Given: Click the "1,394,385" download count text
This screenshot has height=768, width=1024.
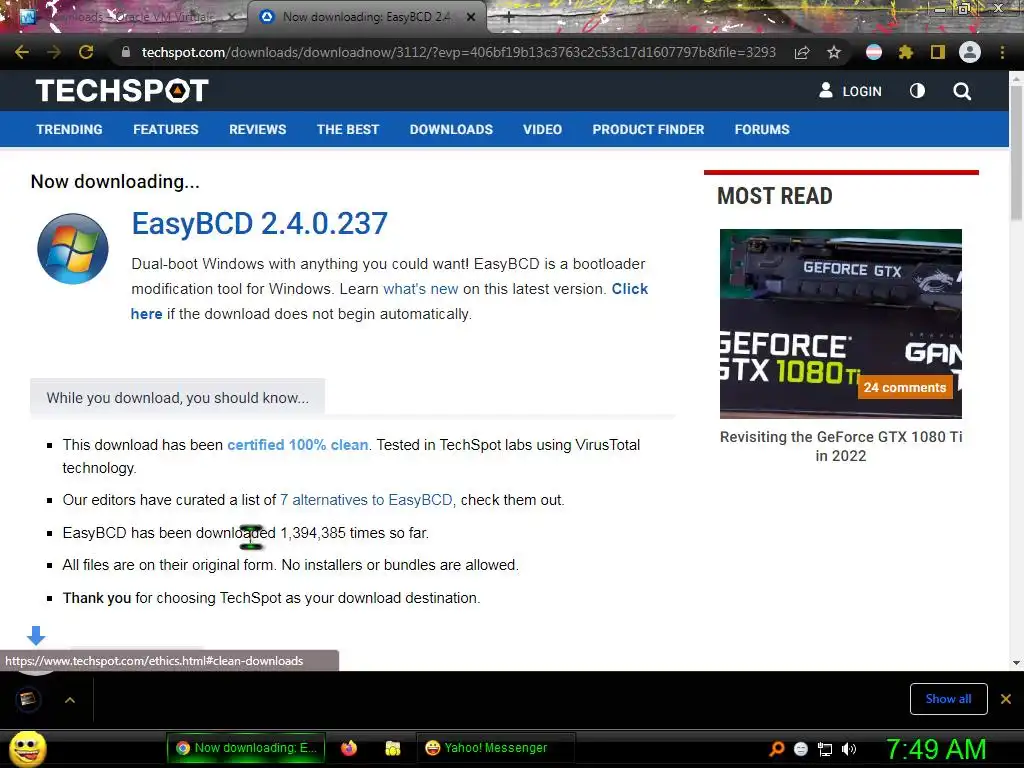Looking at the screenshot, I should (x=313, y=533).
